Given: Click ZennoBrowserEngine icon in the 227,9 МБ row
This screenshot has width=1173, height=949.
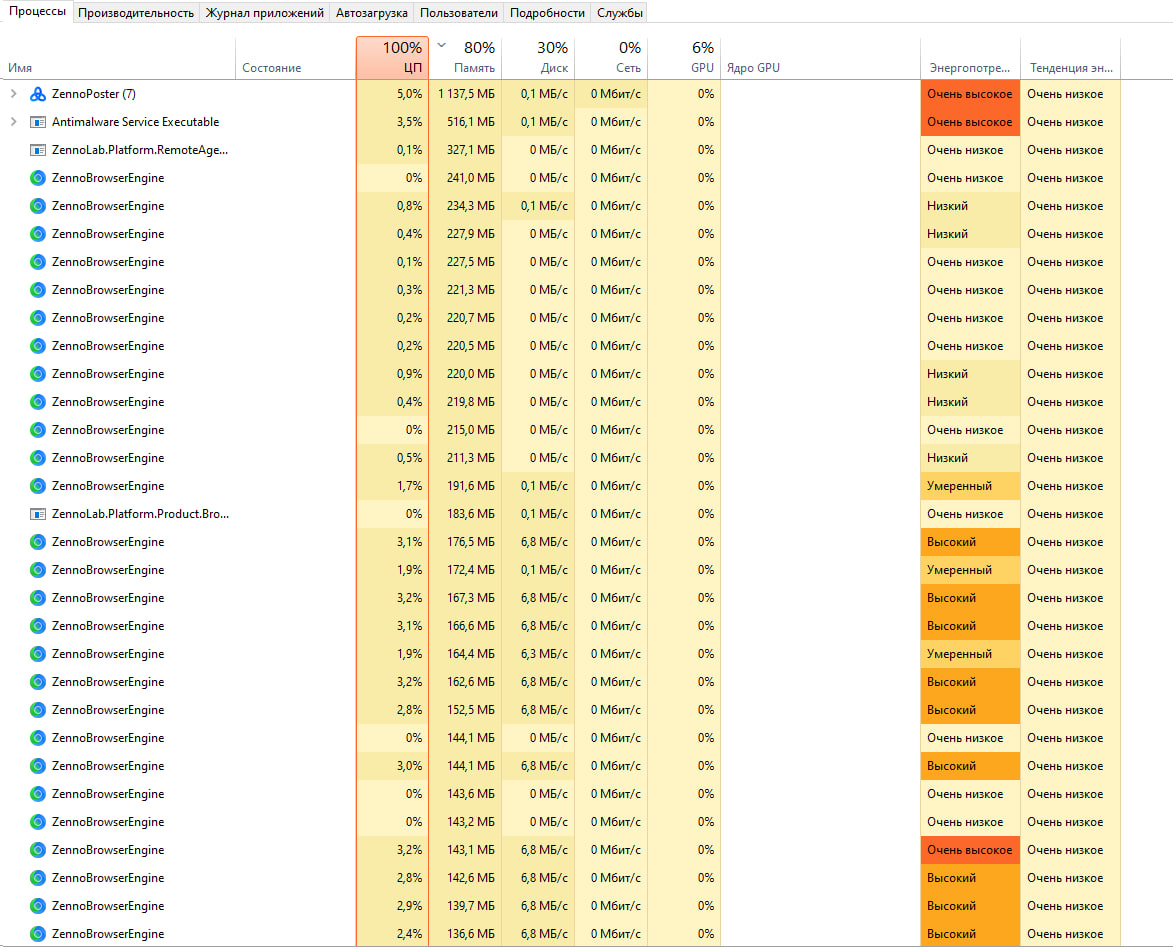Looking at the screenshot, I should pyautogui.click(x=38, y=234).
